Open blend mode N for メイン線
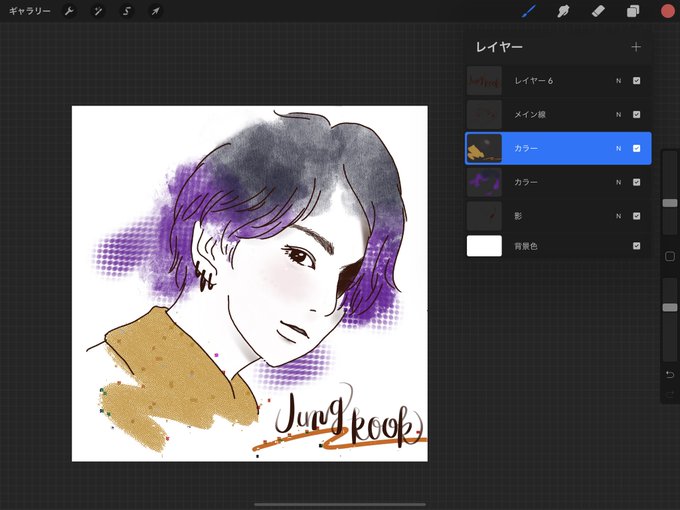The image size is (680, 510). coord(618,114)
